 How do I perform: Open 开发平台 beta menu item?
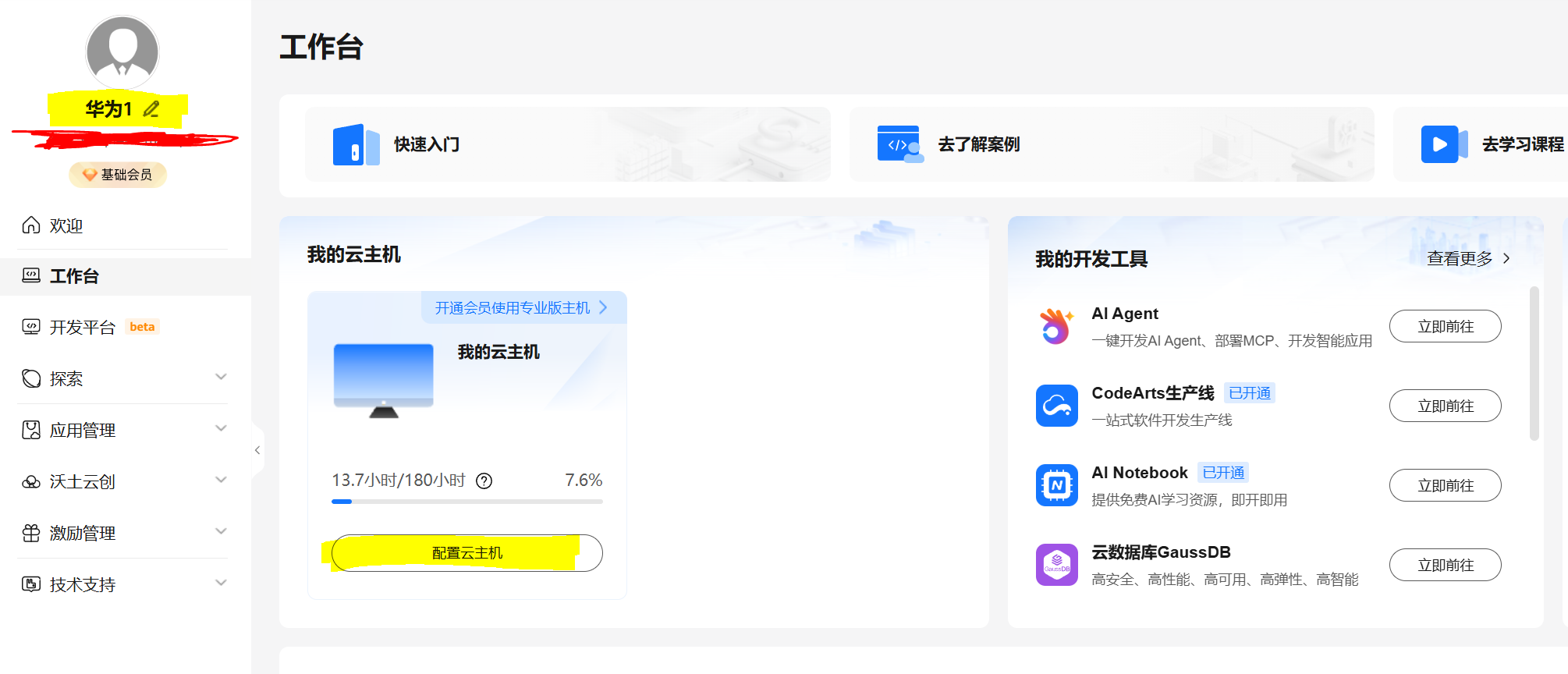[x=125, y=327]
